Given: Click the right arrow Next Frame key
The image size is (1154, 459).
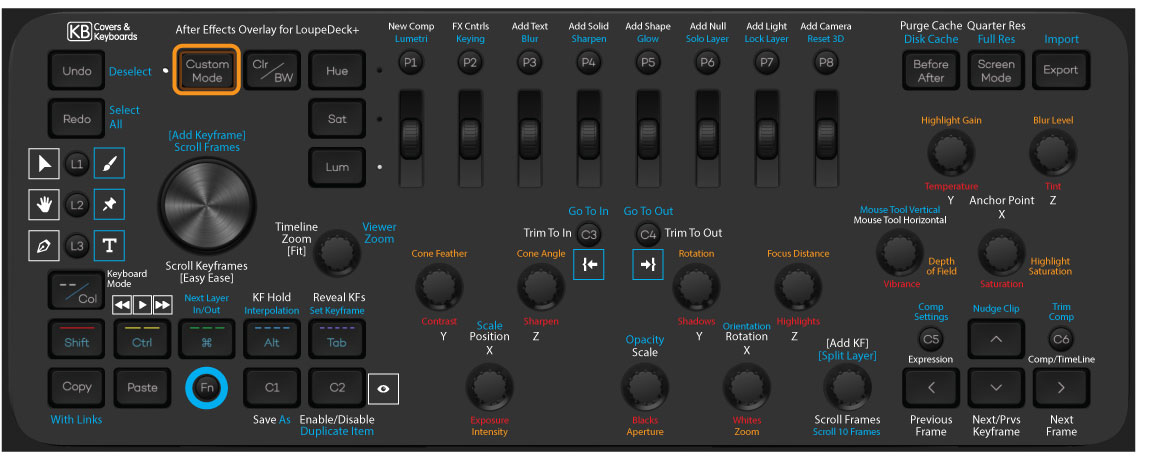Looking at the screenshot, I should 1061,387.
